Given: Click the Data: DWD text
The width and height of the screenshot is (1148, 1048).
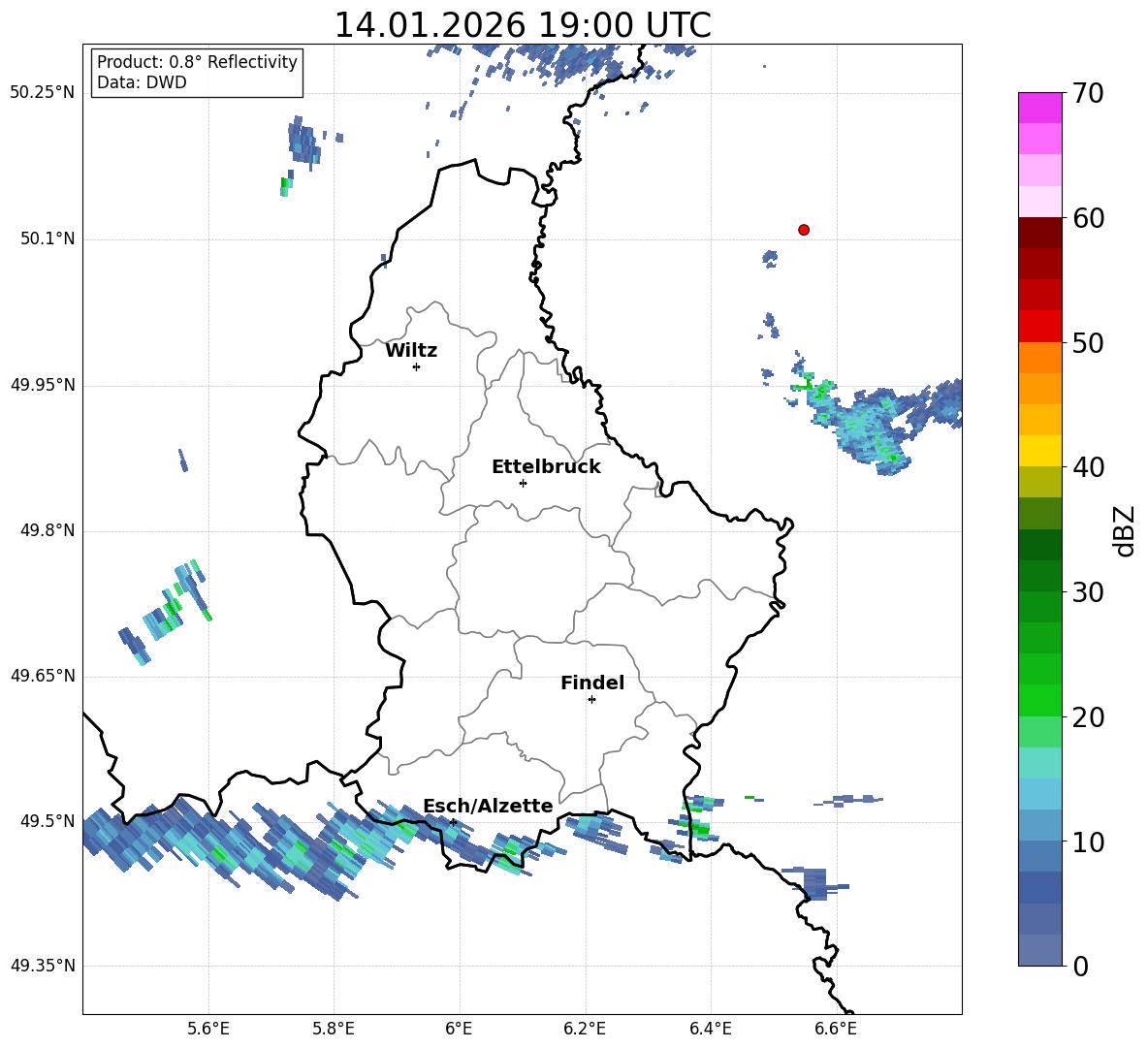Looking at the screenshot, I should (142, 82).
